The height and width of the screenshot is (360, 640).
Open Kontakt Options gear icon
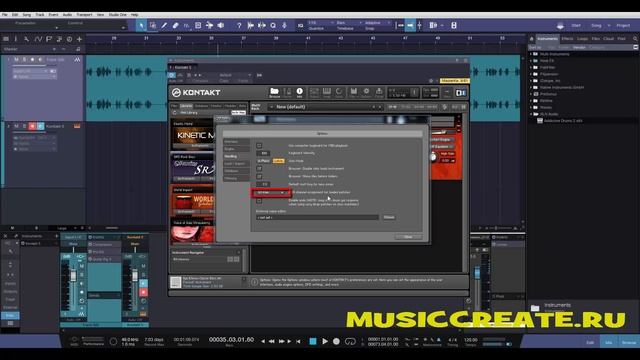pos(366,93)
